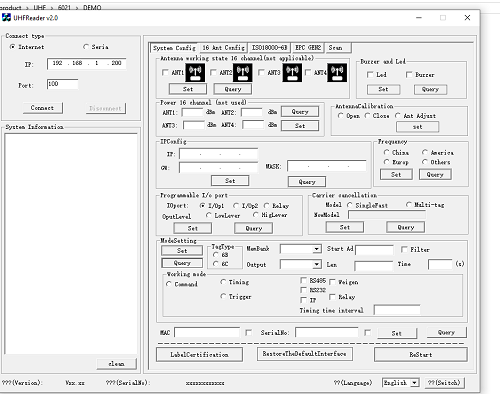
Task: Select America frequency region
Action: (425, 152)
